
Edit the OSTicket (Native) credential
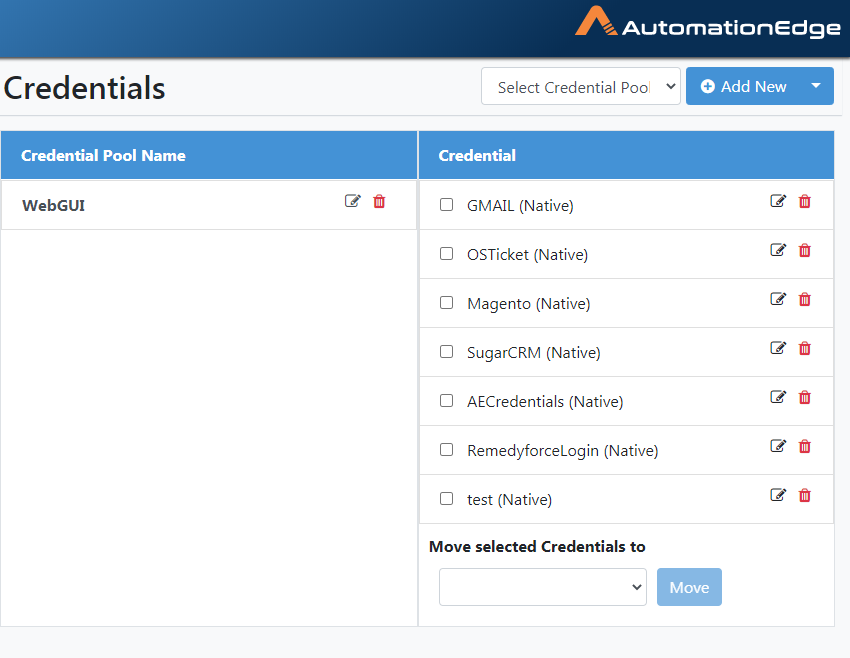(778, 250)
